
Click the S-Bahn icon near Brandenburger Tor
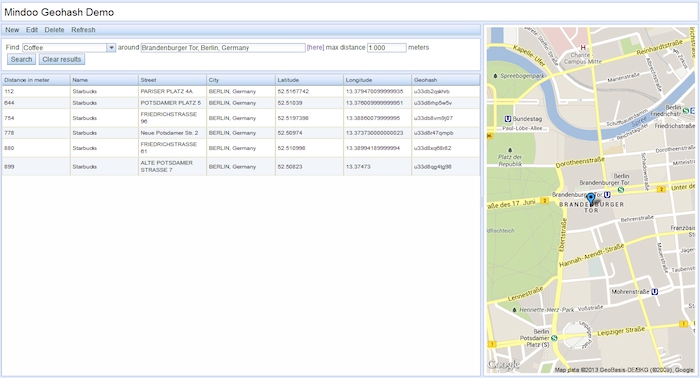(x=621, y=190)
